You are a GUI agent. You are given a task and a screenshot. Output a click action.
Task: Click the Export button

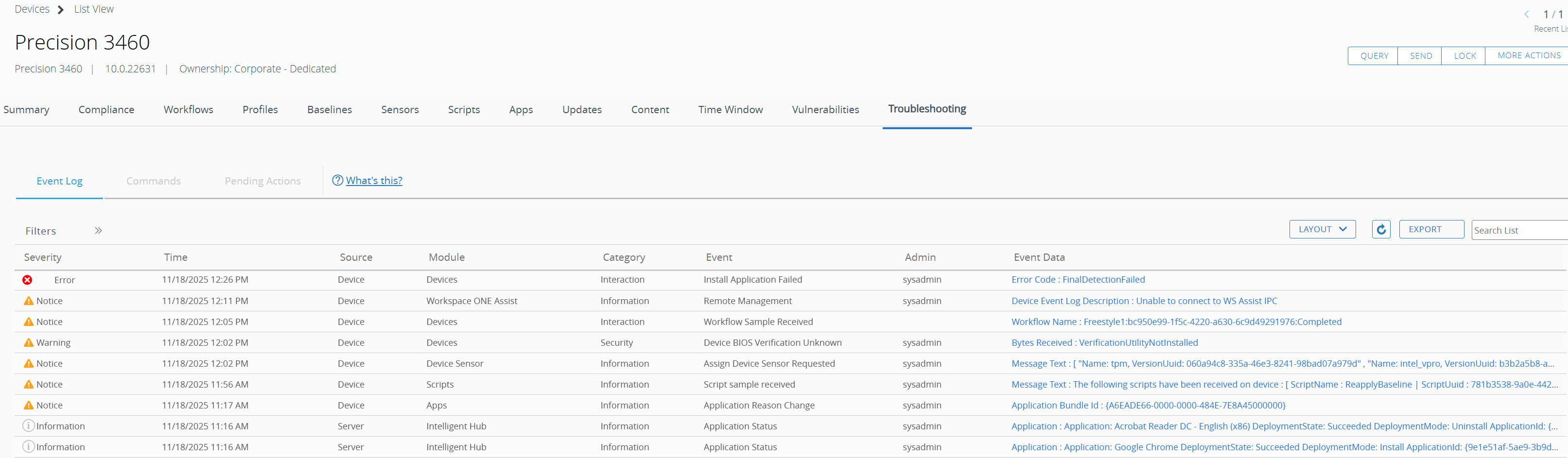pos(1430,229)
